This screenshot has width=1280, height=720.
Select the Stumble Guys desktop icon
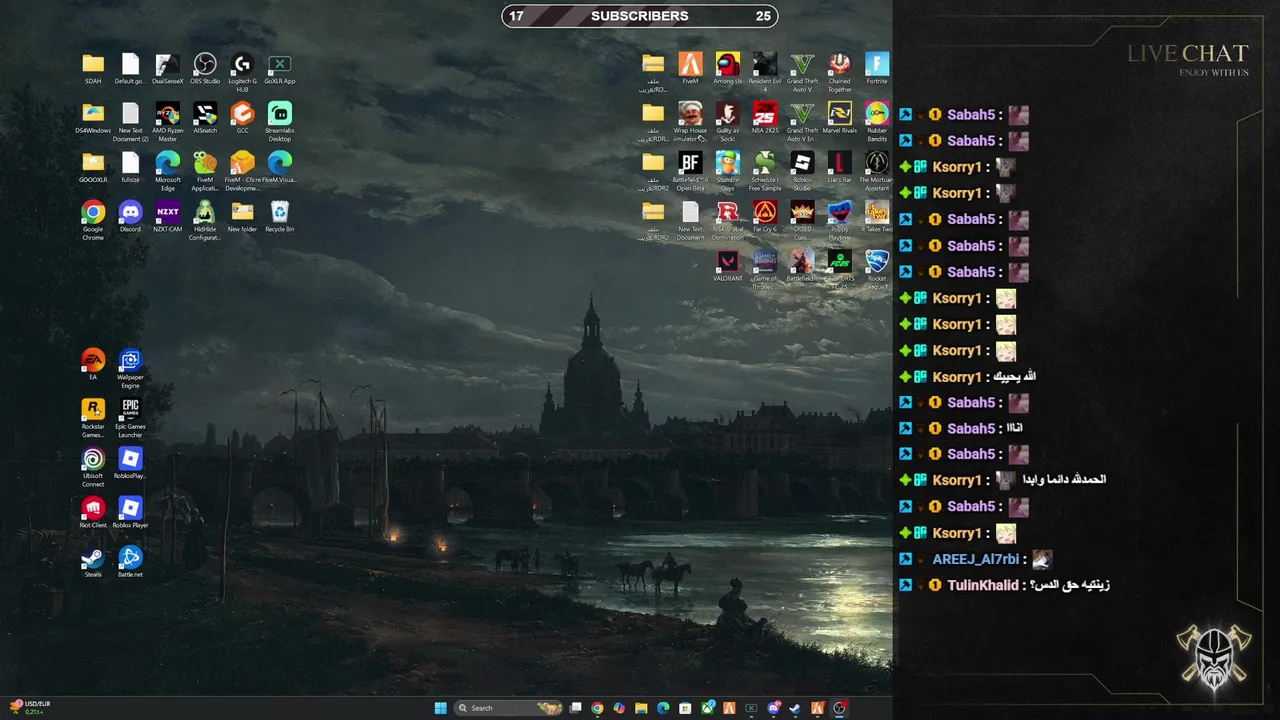coord(728,172)
